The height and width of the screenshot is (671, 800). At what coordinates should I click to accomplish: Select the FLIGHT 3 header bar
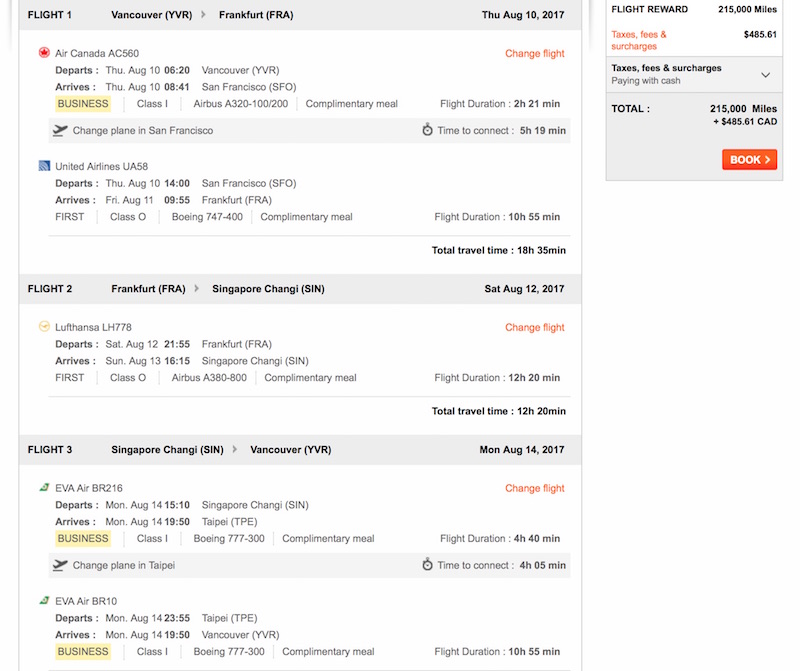click(x=300, y=450)
